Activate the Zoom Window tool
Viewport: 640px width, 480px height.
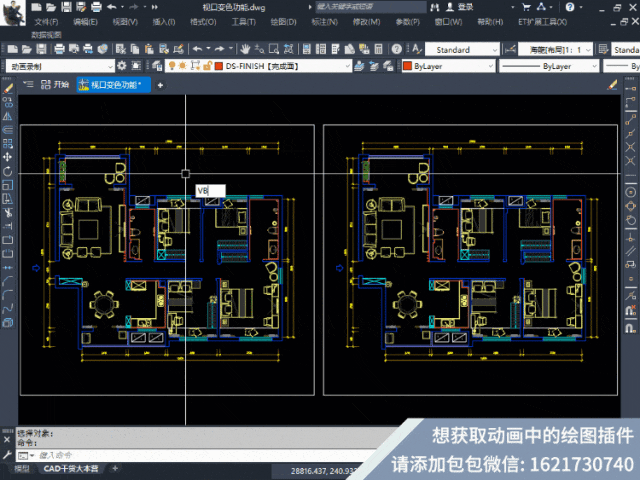274,49
